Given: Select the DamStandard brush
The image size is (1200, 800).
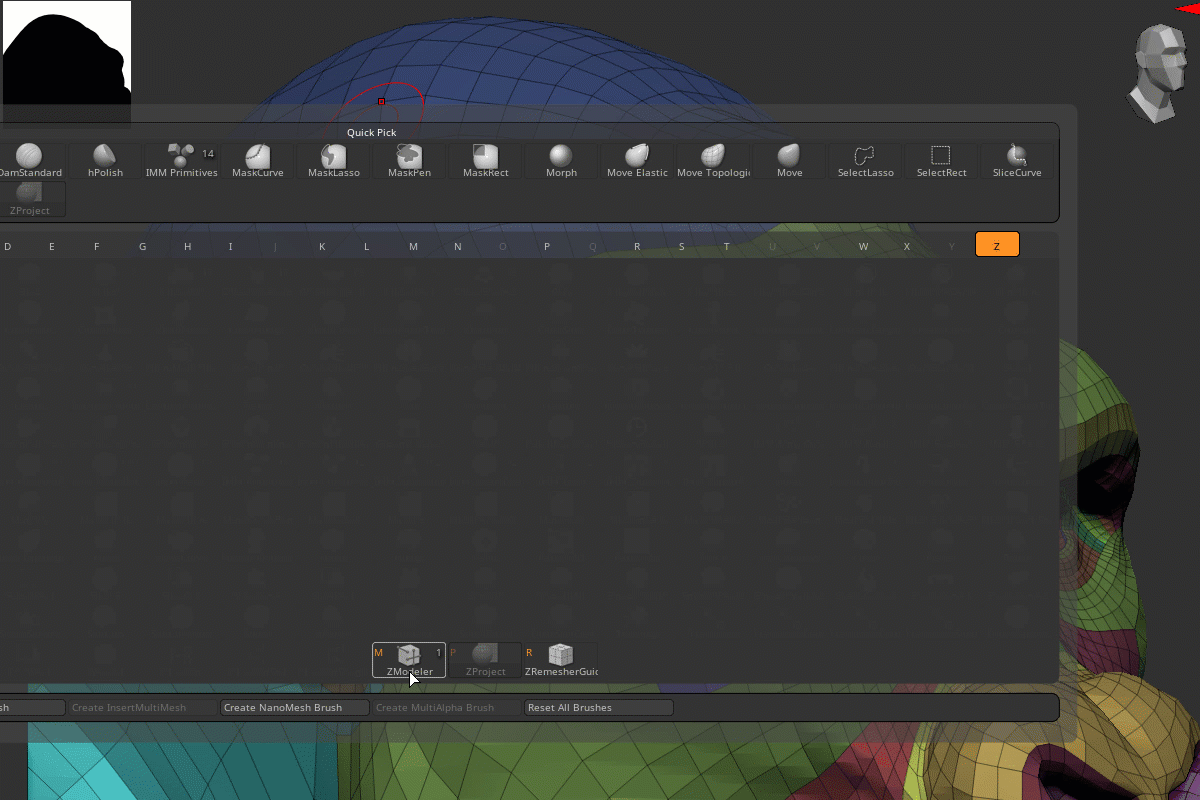Looking at the screenshot, I should point(31,160).
